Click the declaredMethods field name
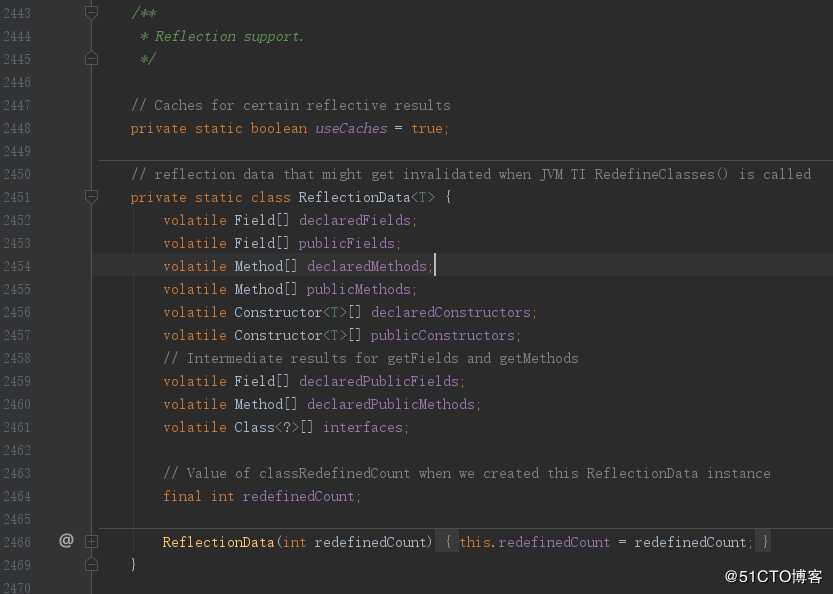Viewport: 833px width, 594px height. [x=367, y=266]
